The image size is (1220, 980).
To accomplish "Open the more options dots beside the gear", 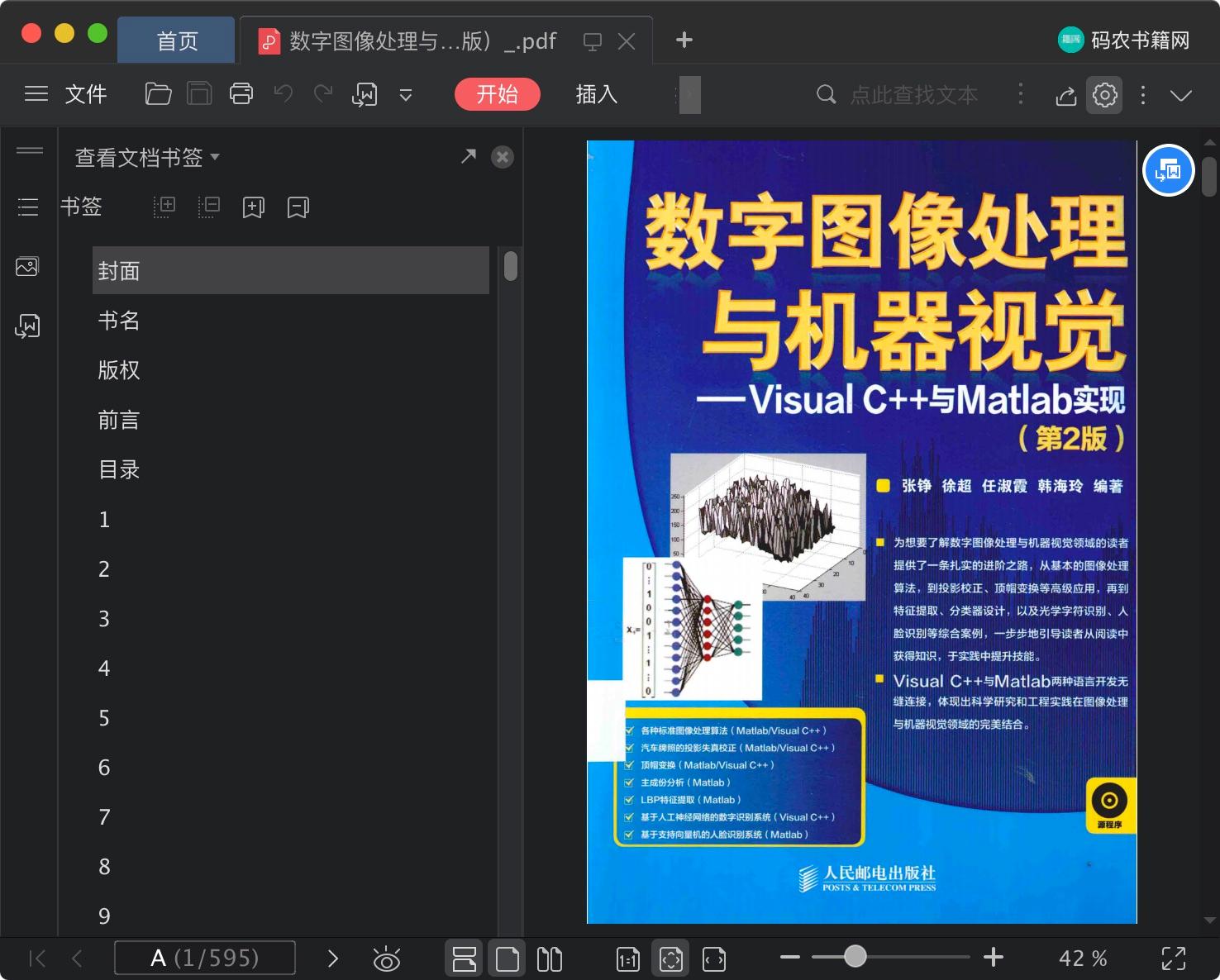I will tap(1143, 95).
